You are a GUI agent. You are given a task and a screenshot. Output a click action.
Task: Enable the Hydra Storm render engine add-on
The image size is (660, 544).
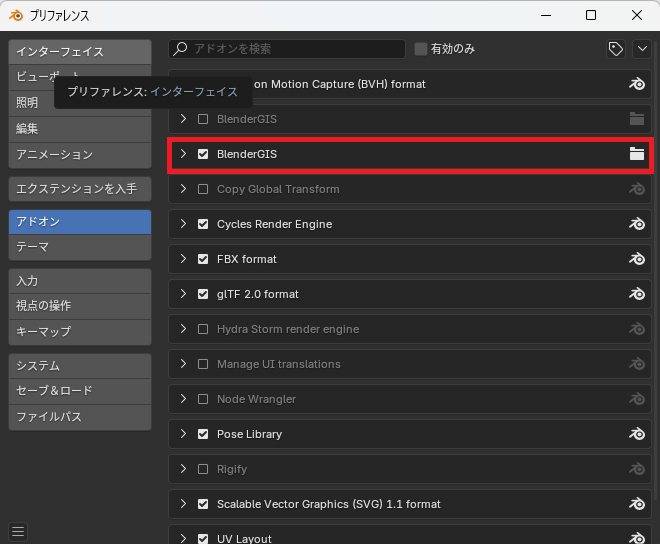click(x=203, y=329)
